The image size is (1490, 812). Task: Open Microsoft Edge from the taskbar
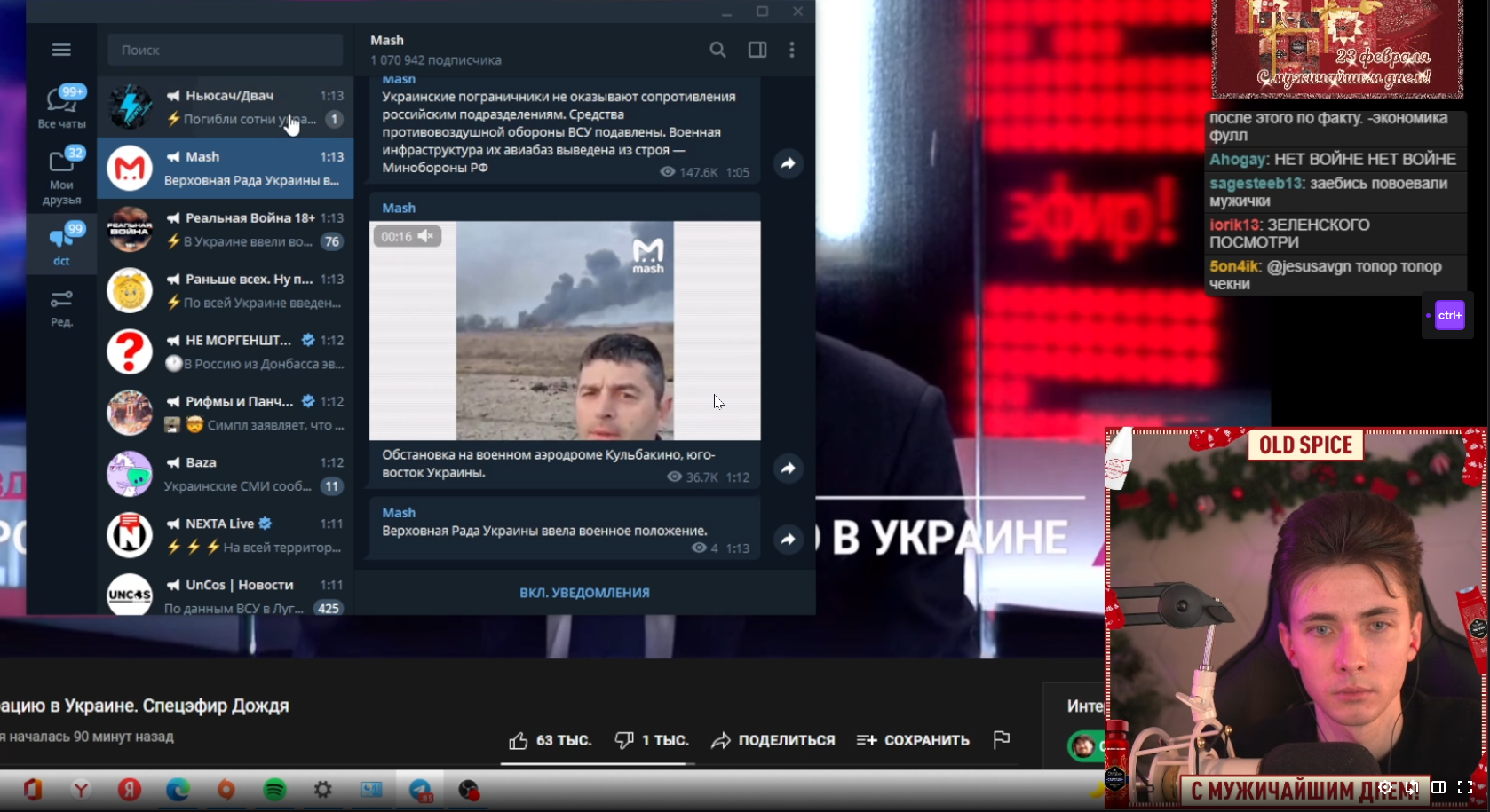(x=178, y=789)
